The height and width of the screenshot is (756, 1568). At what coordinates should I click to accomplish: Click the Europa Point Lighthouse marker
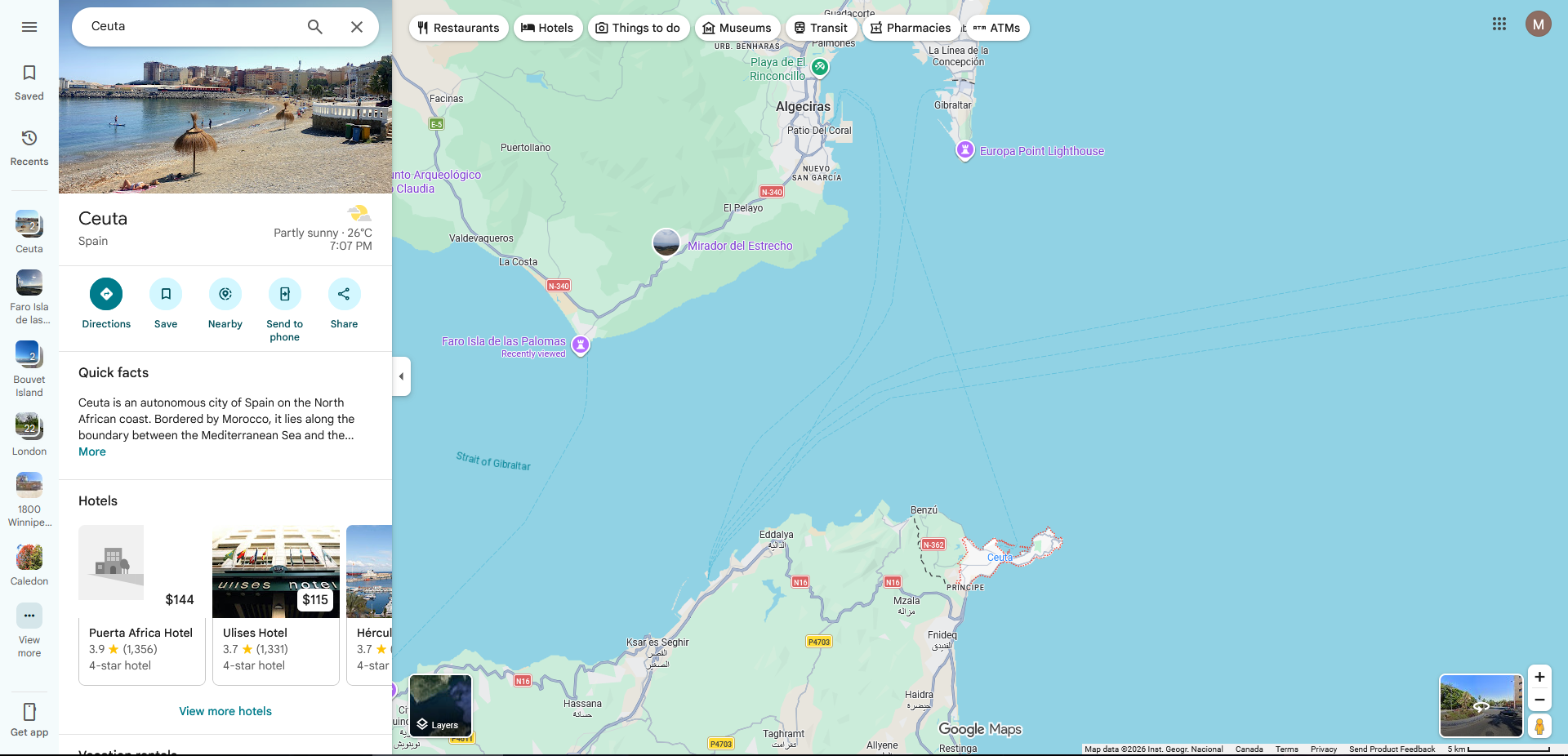point(965,150)
